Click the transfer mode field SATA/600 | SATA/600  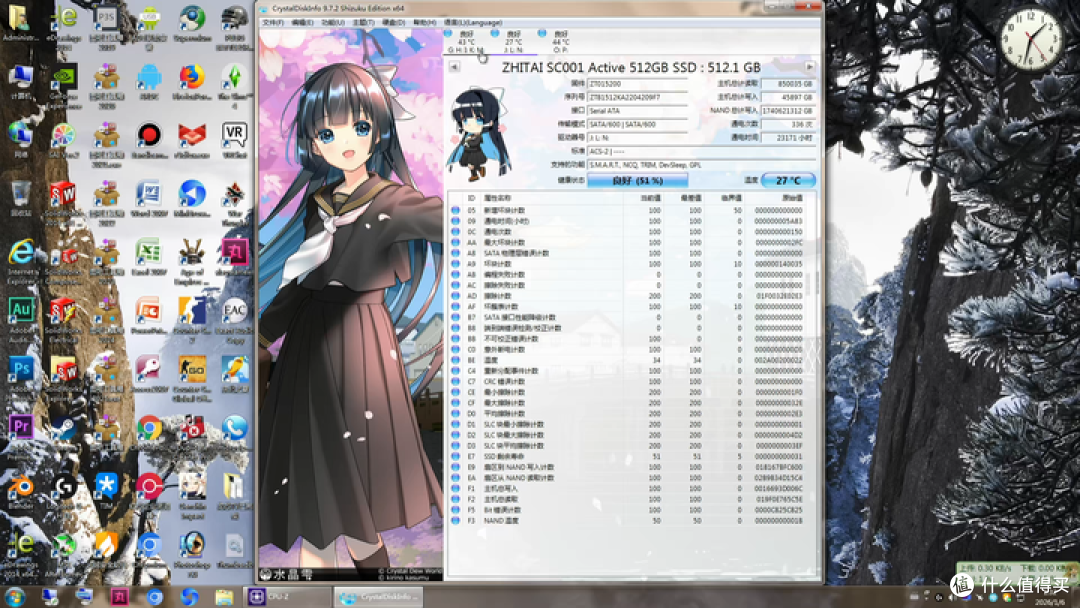[x=637, y=125]
